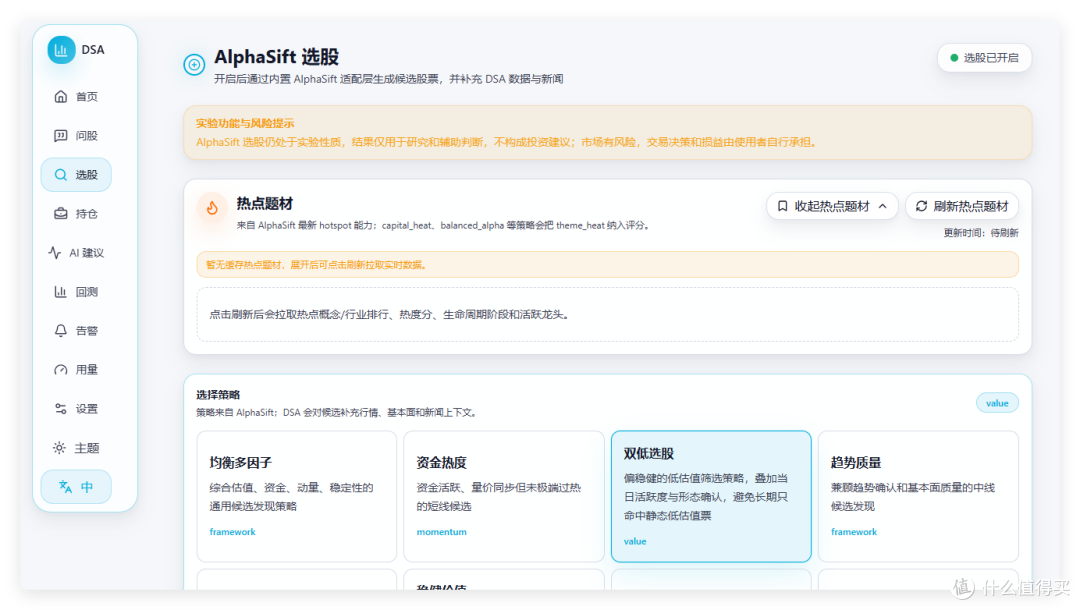Go to 首页 menu label

point(87,96)
